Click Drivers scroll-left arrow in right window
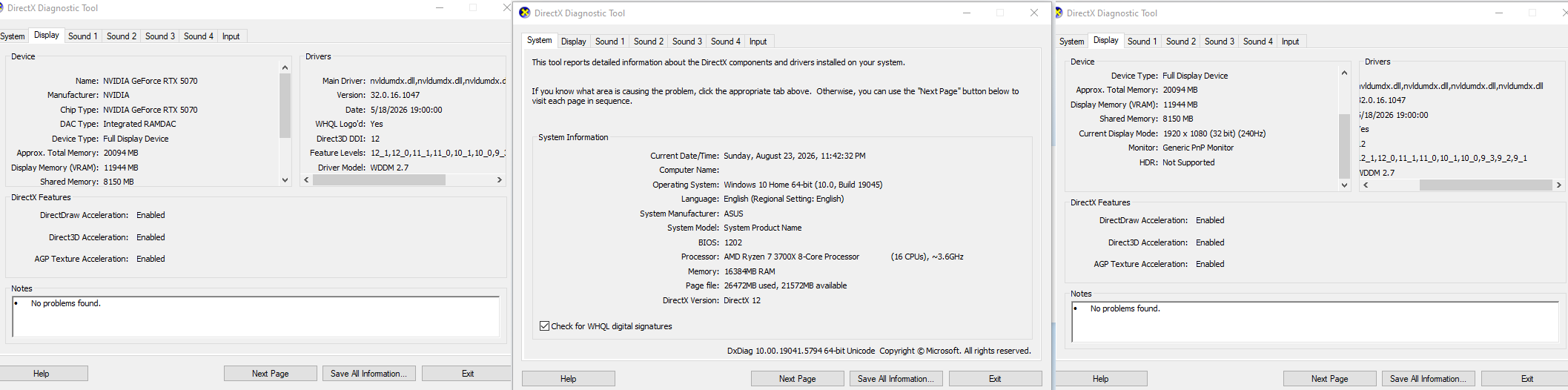The width and height of the screenshot is (1568, 390). [1366, 185]
